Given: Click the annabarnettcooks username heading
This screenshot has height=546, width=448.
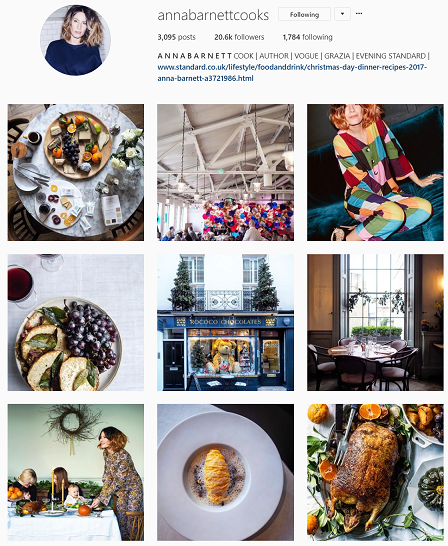Looking at the screenshot, I should tap(213, 15).
